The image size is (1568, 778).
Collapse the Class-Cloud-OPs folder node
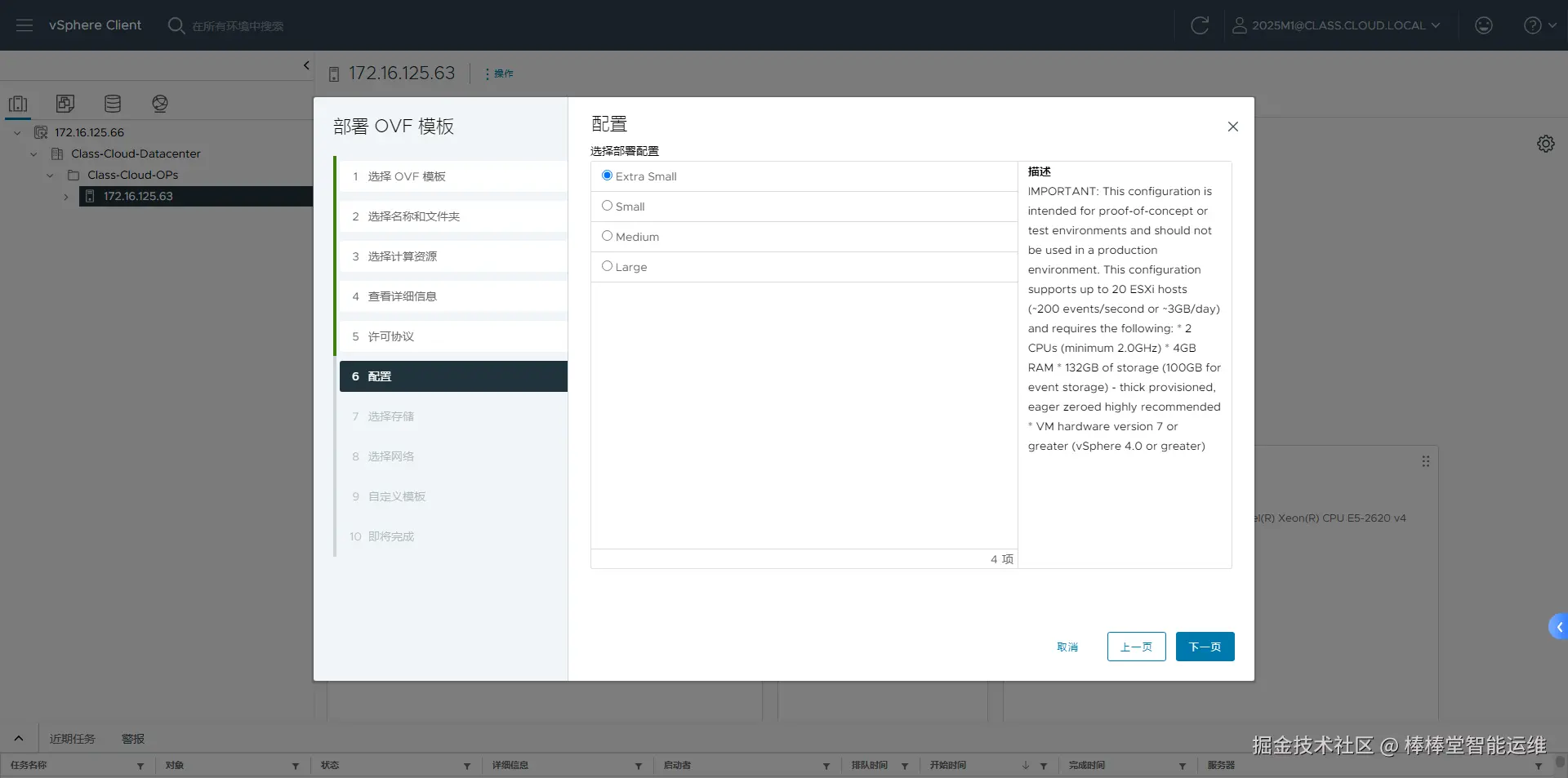pos(50,175)
